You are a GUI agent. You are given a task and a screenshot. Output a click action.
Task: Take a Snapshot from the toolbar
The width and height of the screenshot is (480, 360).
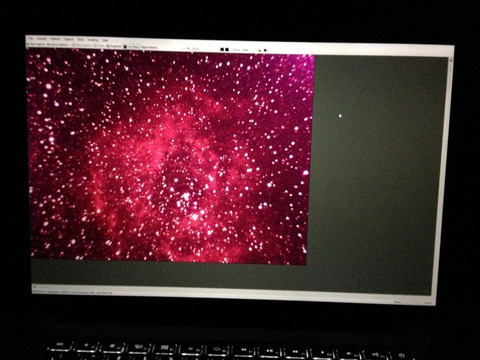pyautogui.click(x=114, y=46)
